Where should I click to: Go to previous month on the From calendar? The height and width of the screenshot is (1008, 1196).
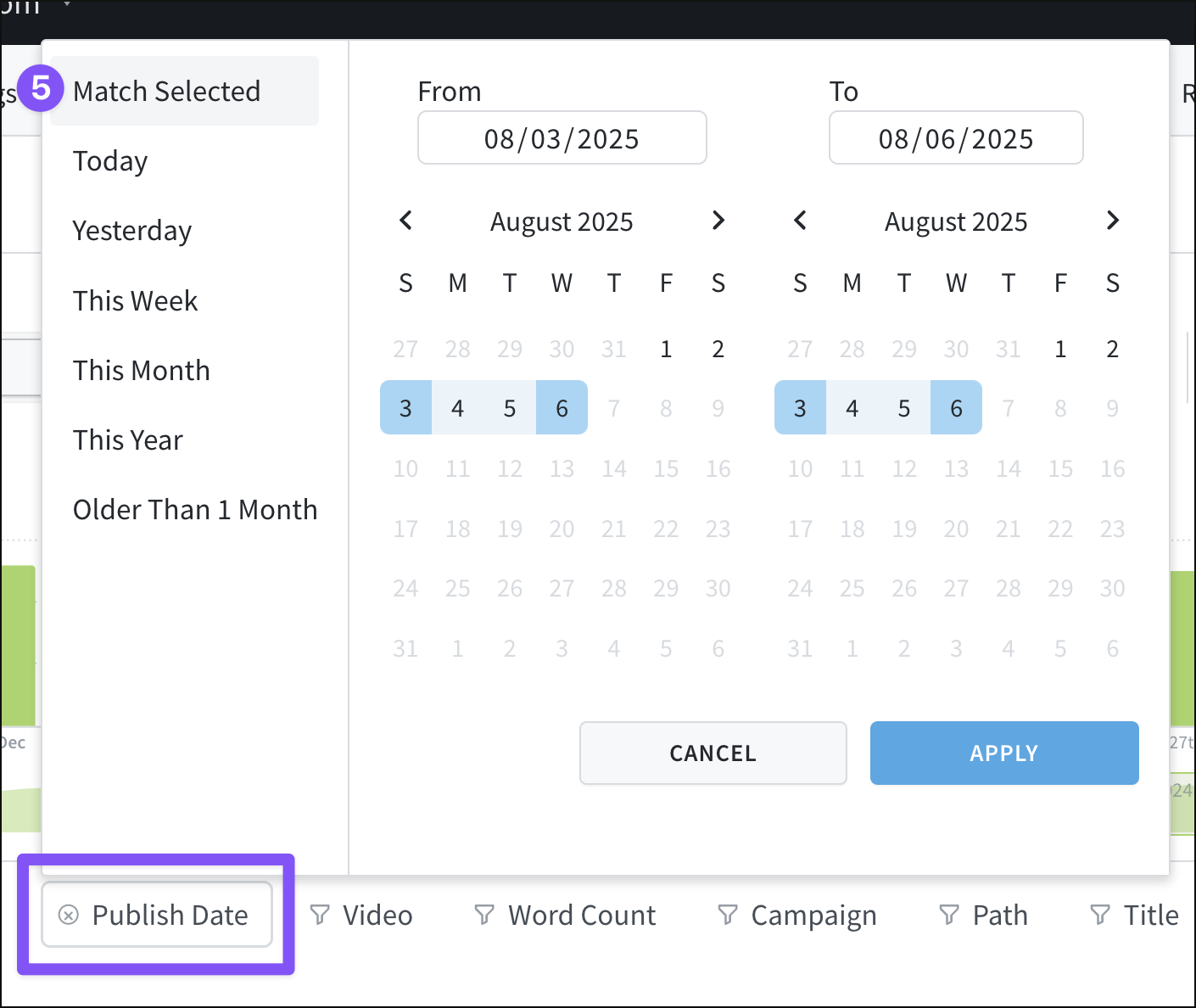(x=405, y=221)
